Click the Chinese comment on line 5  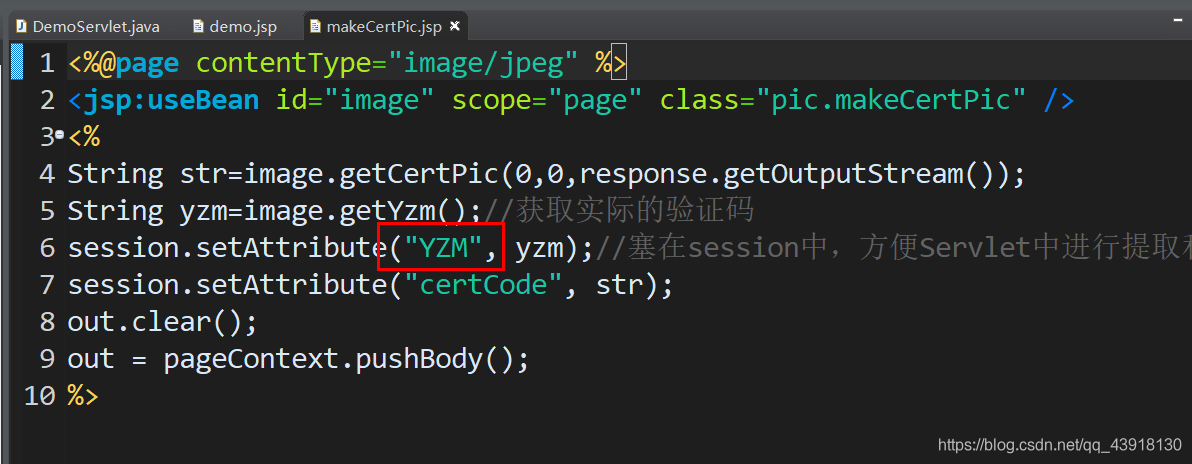[618, 211]
